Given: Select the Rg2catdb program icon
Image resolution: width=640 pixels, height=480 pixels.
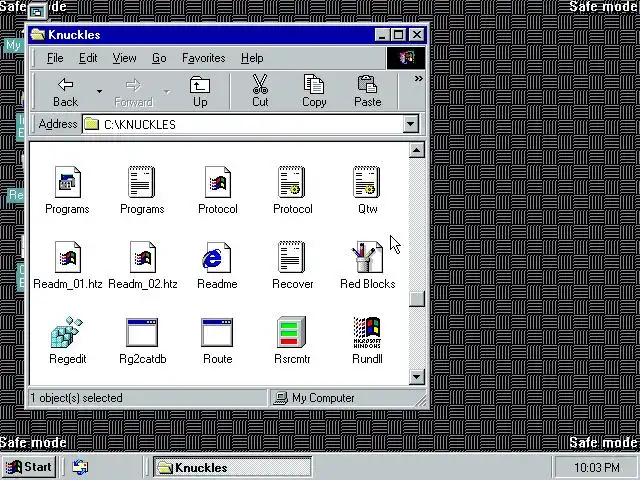Looking at the screenshot, I should [142, 332].
